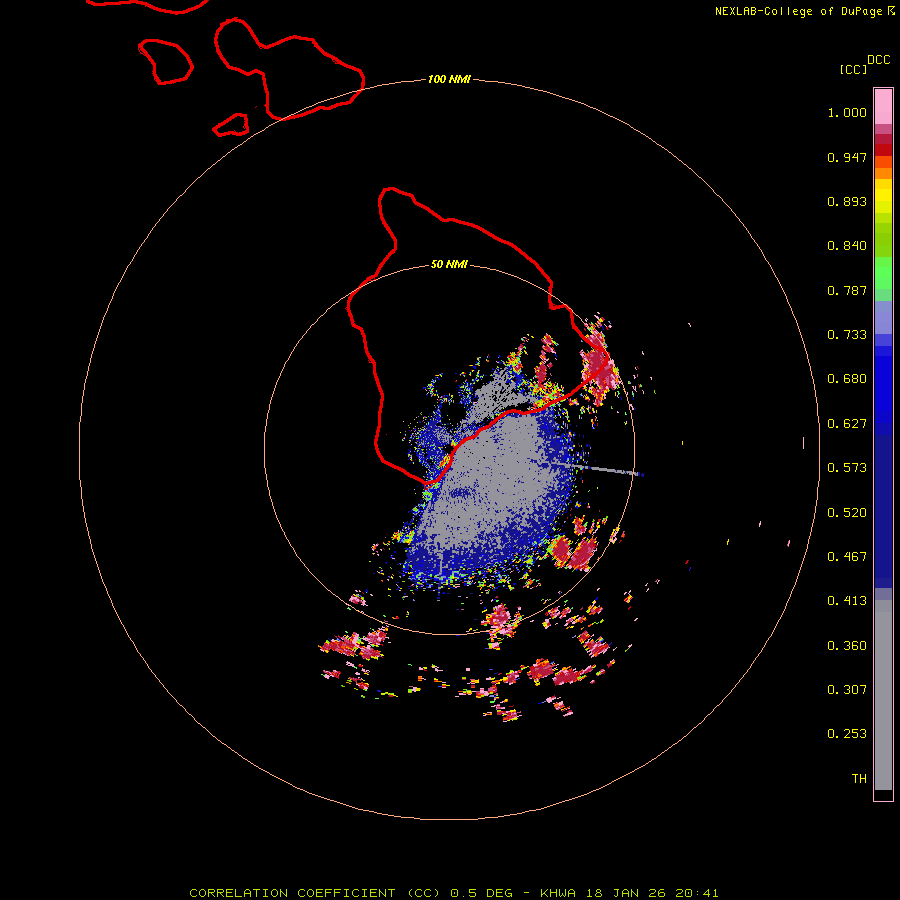Select the 0.520 legend value
The height and width of the screenshot is (900, 900).
(847, 513)
